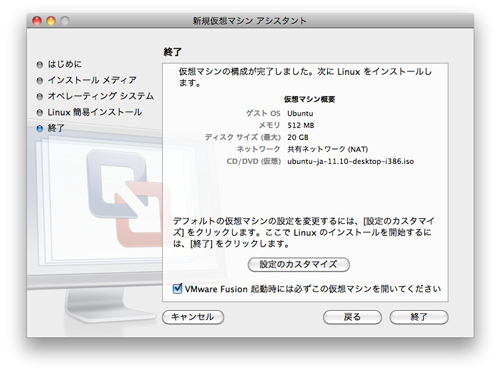Image resolution: width=500 pixels, height=377 pixels.
Task: Click the 仮想マシン概要 heading
Action: [x=309, y=99]
